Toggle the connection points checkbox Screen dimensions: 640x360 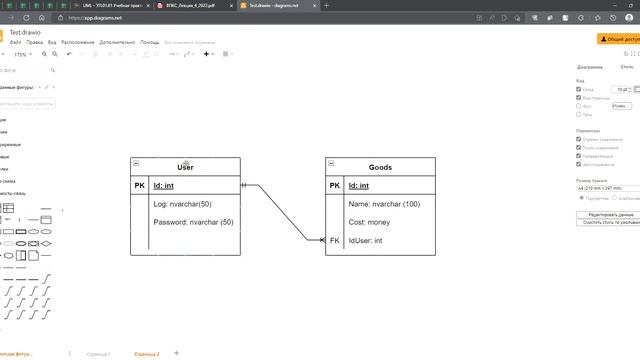coord(578,147)
